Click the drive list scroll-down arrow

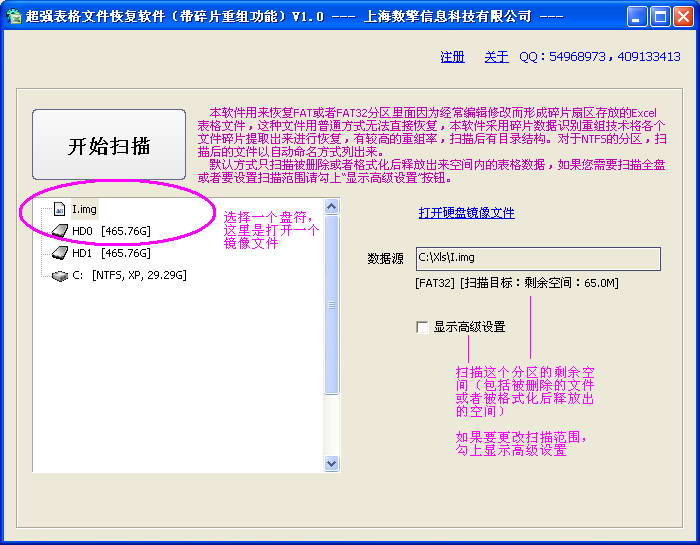332,465
